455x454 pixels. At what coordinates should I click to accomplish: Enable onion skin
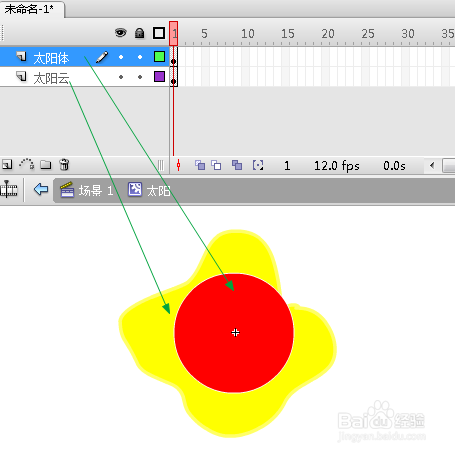coord(200,165)
